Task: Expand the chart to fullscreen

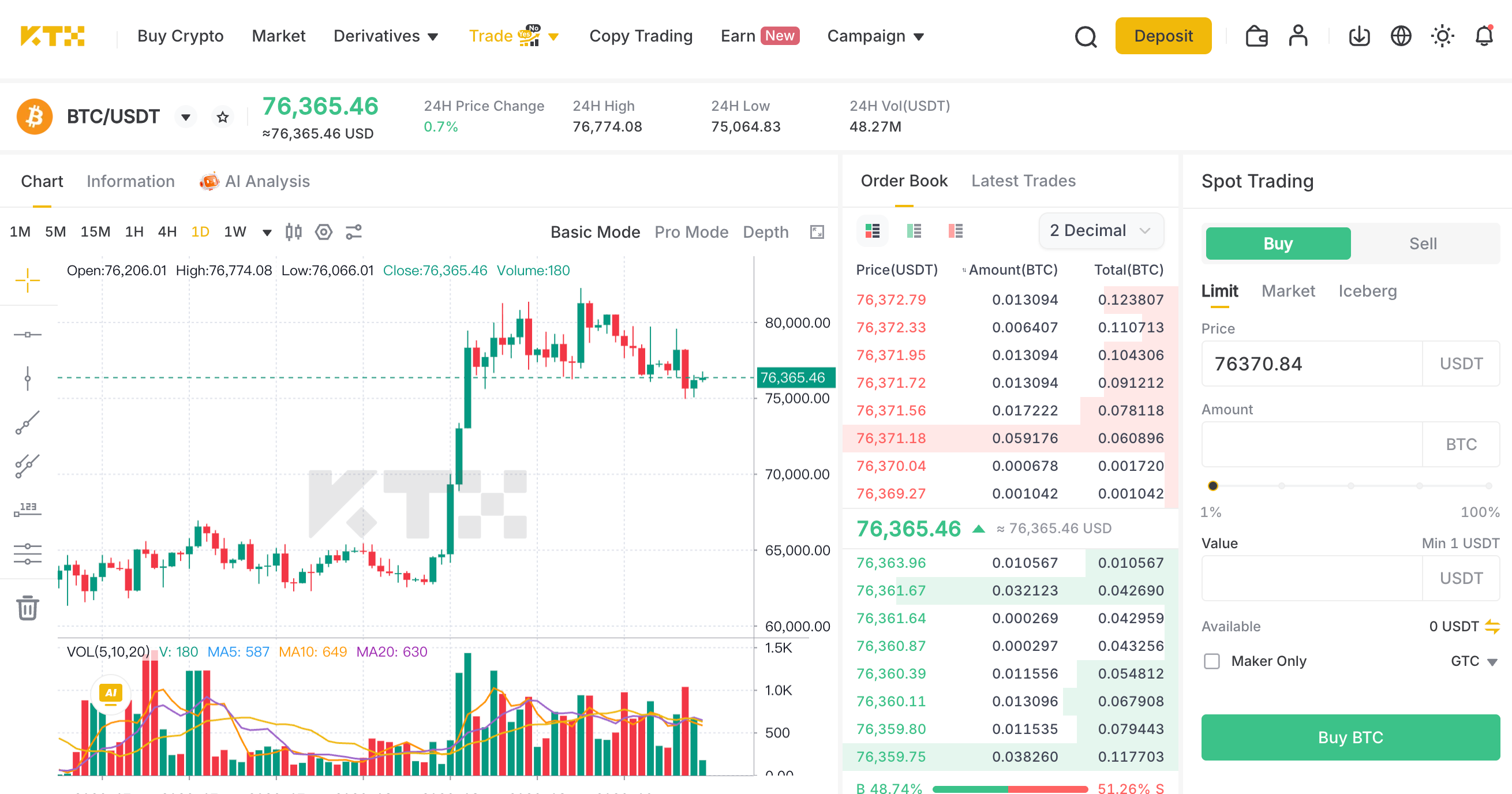Action: point(817,232)
